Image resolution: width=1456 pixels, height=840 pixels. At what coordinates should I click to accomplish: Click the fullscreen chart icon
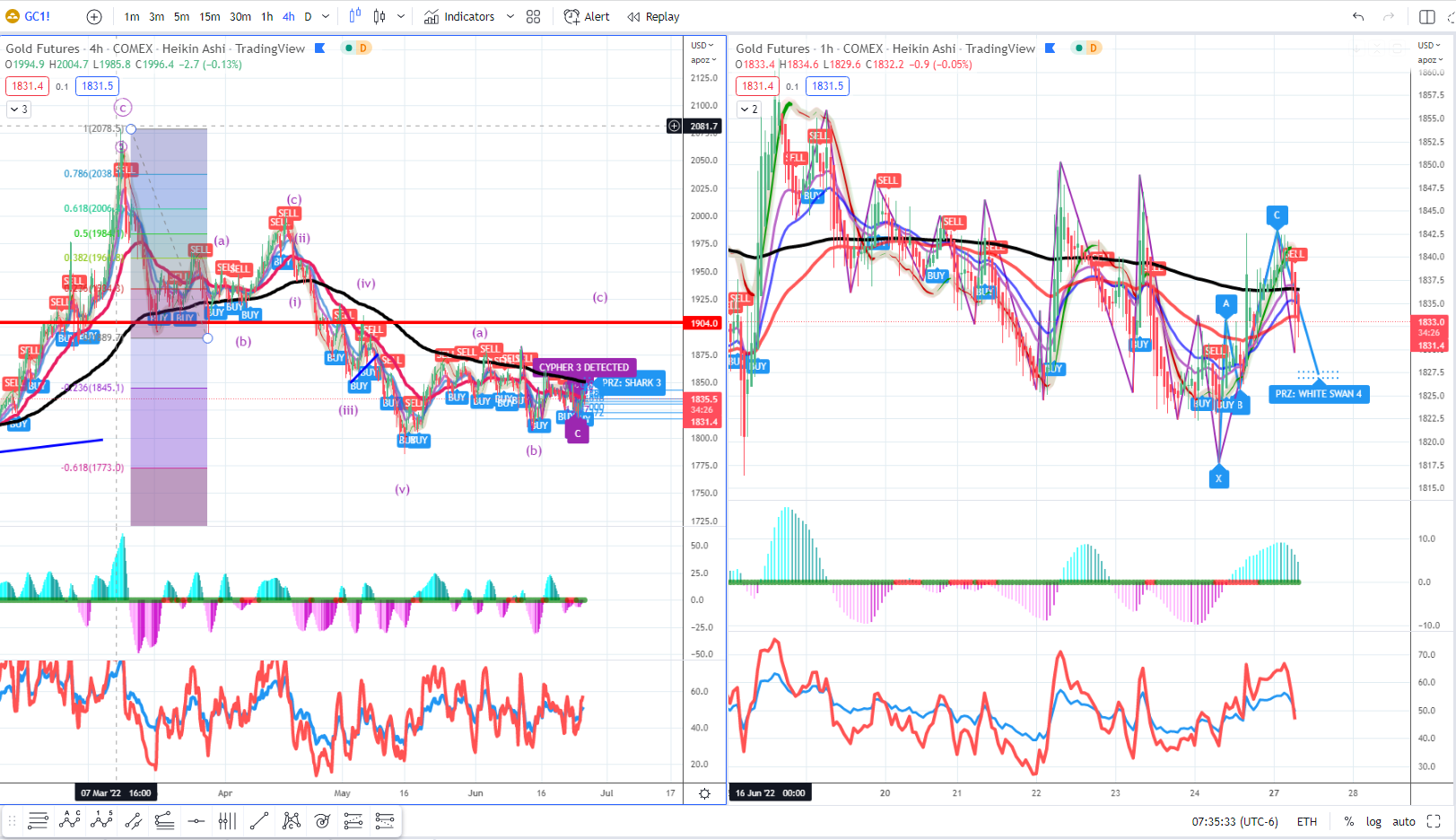(x=1434, y=821)
